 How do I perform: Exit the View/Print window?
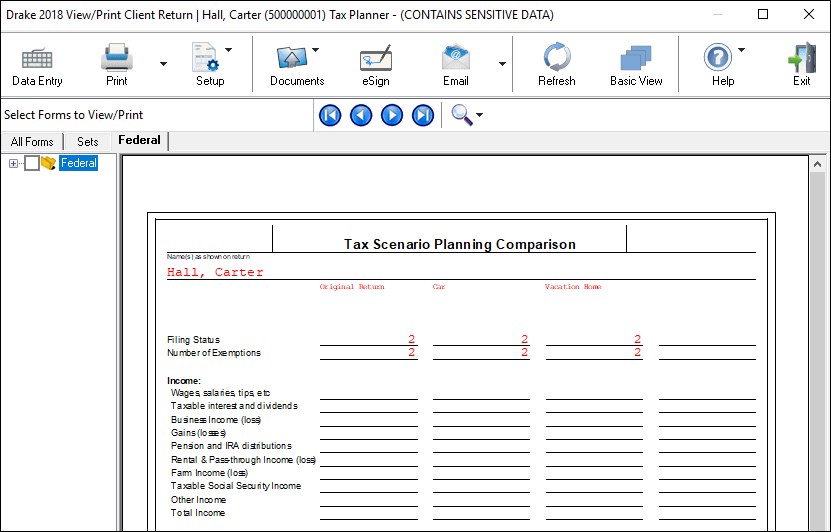pos(801,57)
